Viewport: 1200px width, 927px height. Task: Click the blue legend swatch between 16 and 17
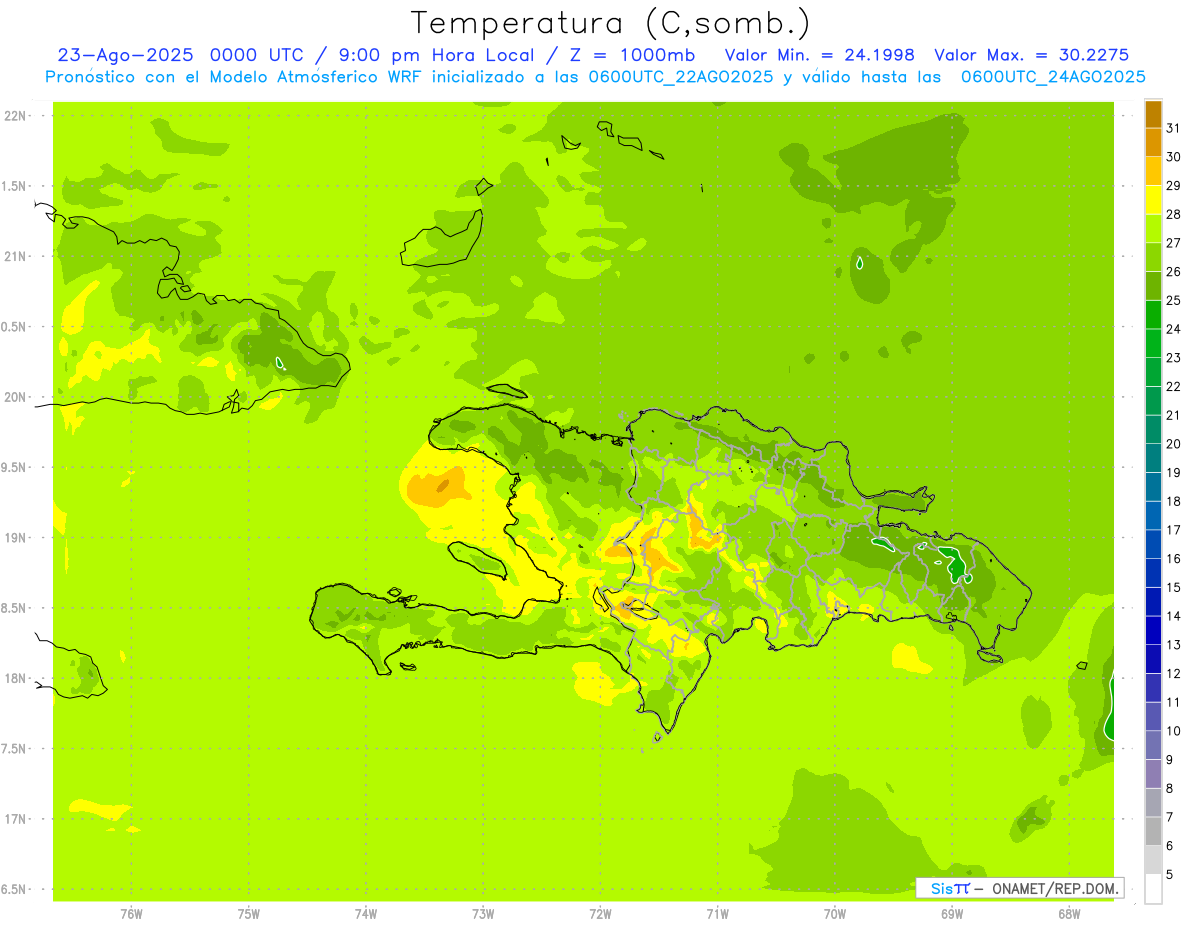click(1153, 544)
